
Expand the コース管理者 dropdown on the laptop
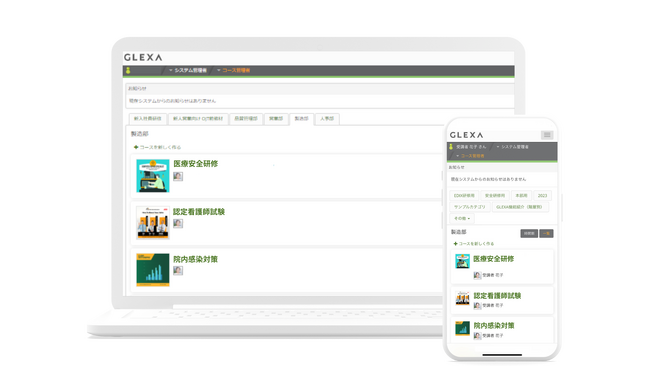(234, 70)
